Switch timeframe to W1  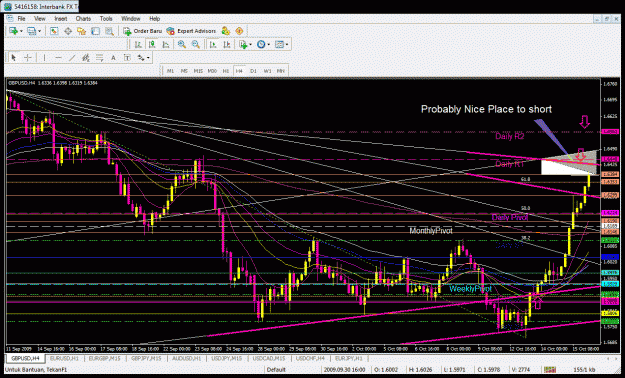point(267,71)
